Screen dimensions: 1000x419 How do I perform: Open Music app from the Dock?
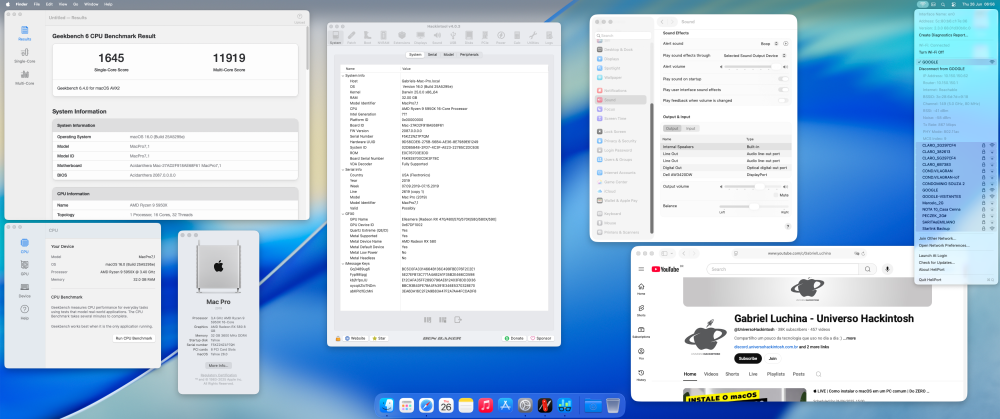pos(485,405)
